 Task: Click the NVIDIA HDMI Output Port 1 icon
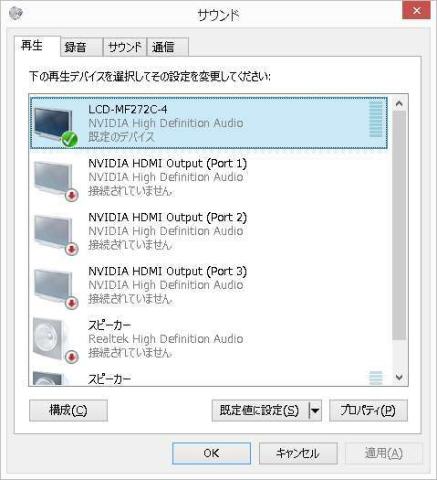(55, 180)
